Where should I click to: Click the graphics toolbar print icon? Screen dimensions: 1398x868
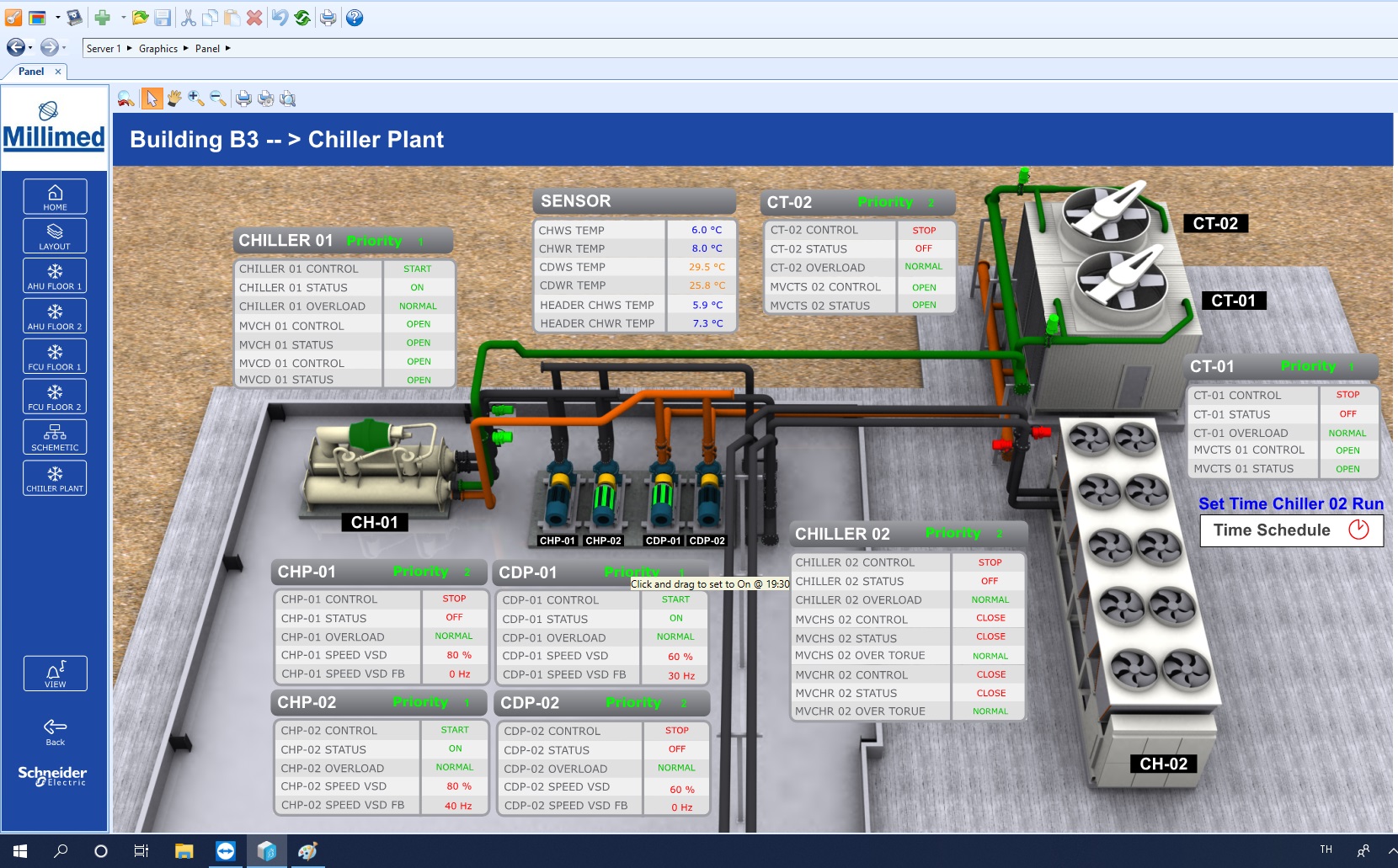pos(243,99)
